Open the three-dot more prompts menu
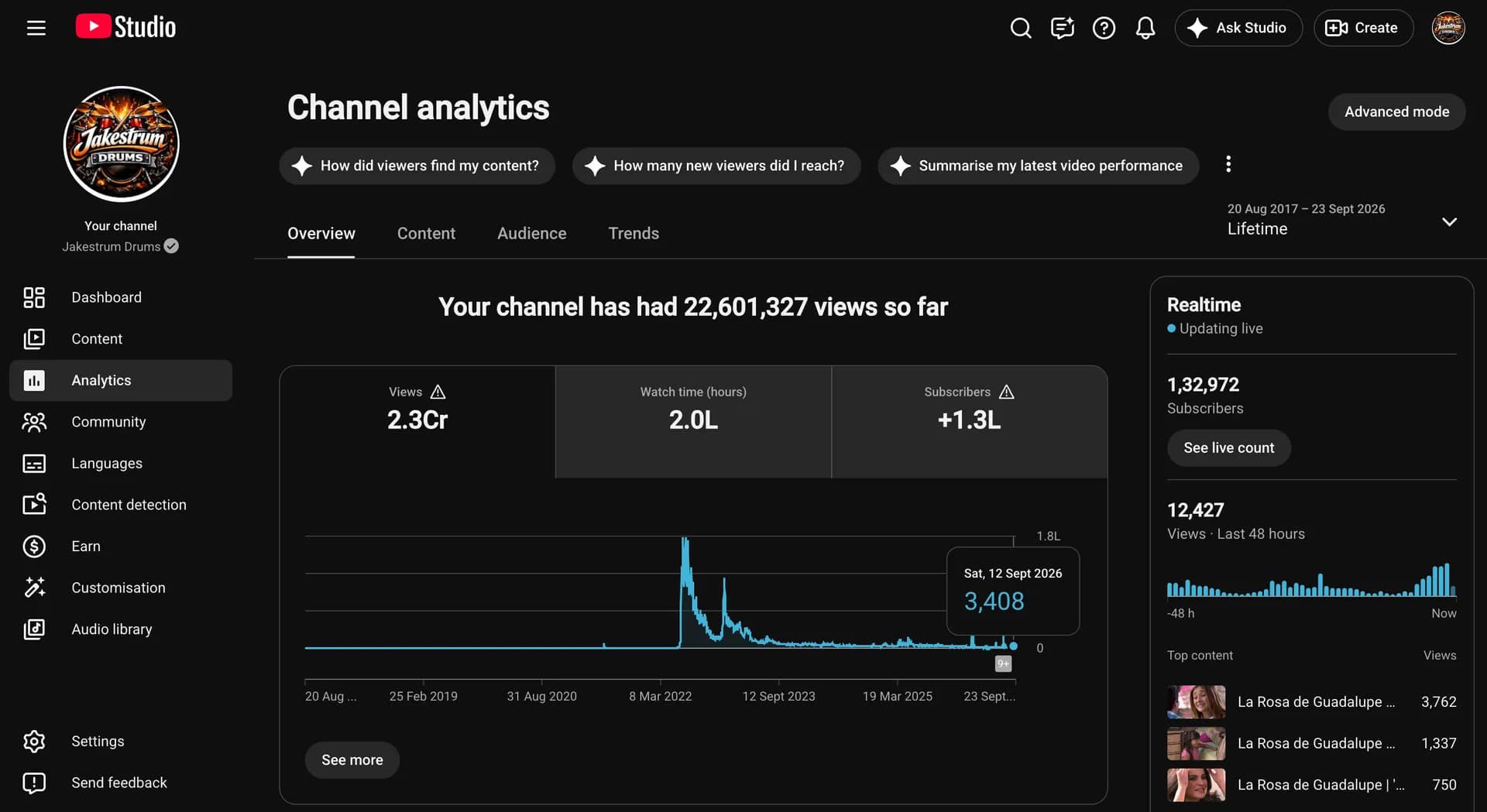This screenshot has width=1487, height=812. (x=1228, y=164)
